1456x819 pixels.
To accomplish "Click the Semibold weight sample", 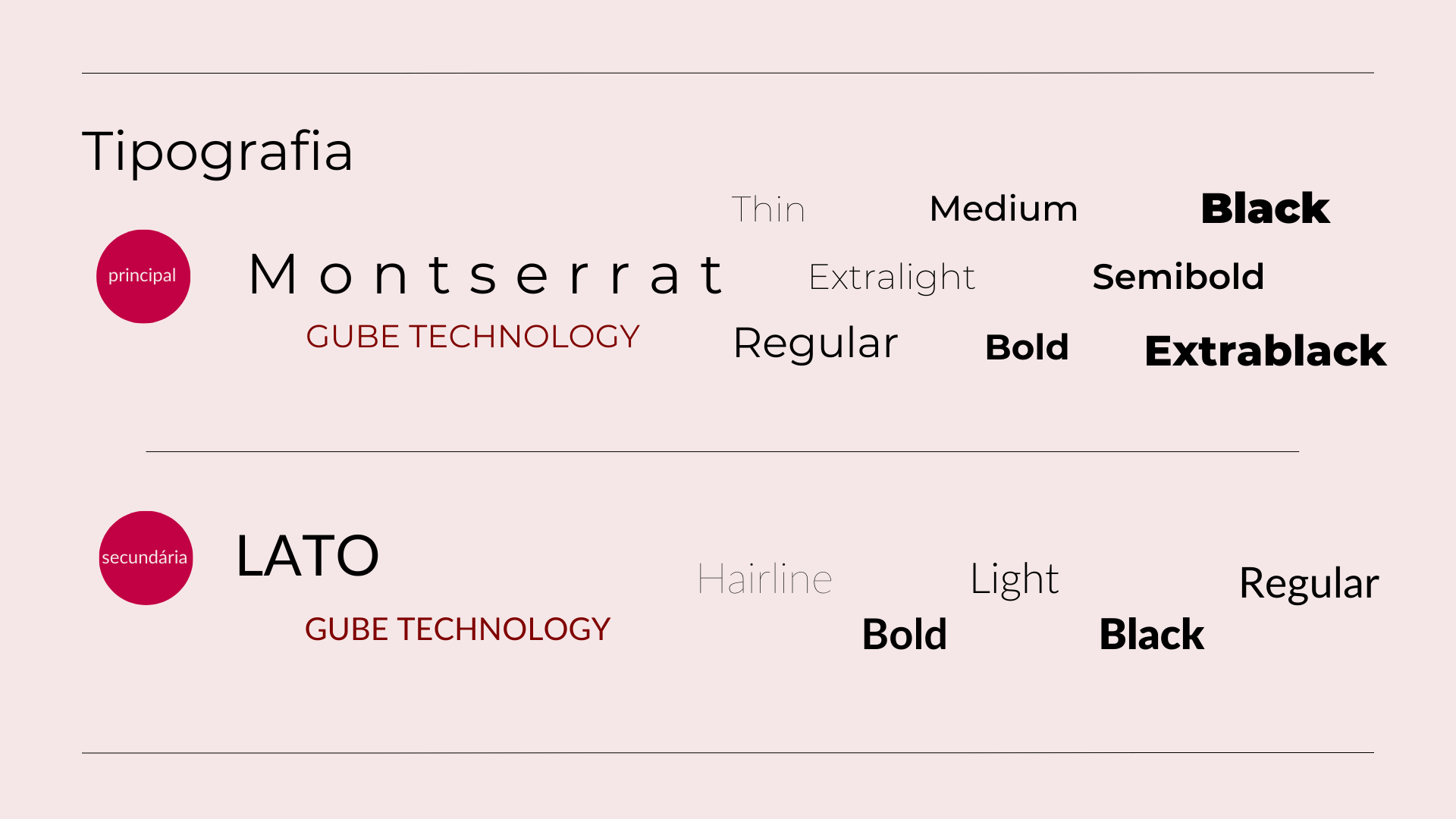I will 1178,277.
